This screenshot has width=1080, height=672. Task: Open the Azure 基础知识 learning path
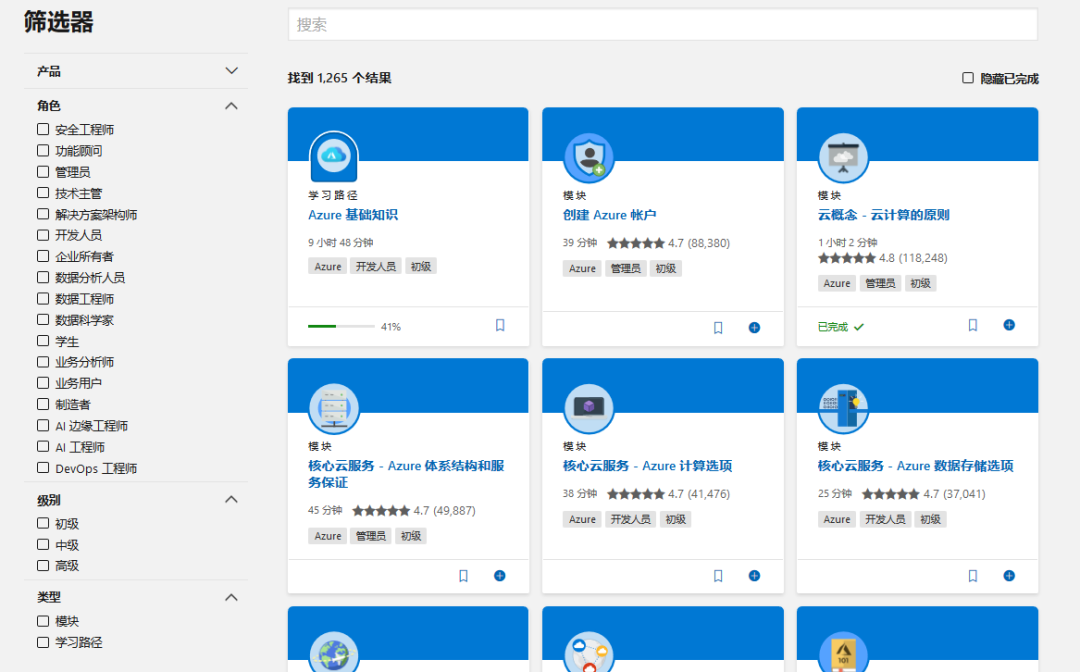coord(353,215)
